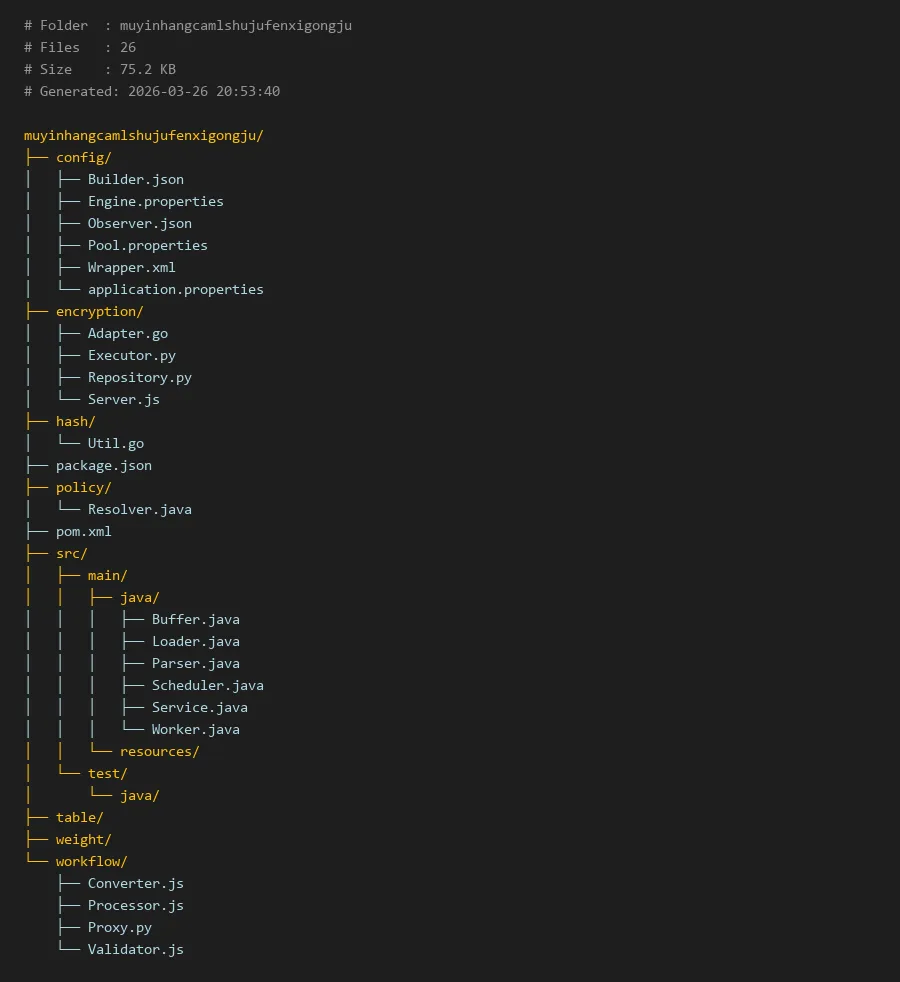Click the Observer.json file entry
Image resolution: width=900 pixels, height=982 pixels.
click(x=139, y=223)
